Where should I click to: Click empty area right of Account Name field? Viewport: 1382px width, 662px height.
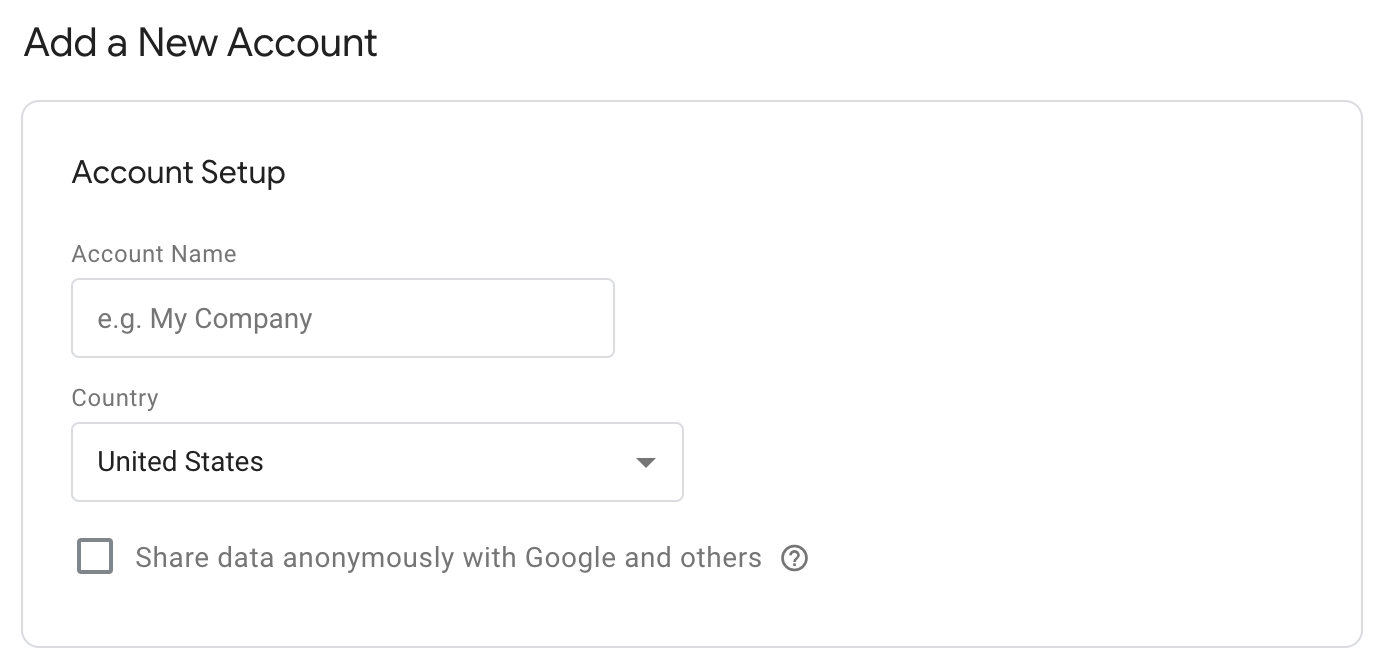(950, 318)
